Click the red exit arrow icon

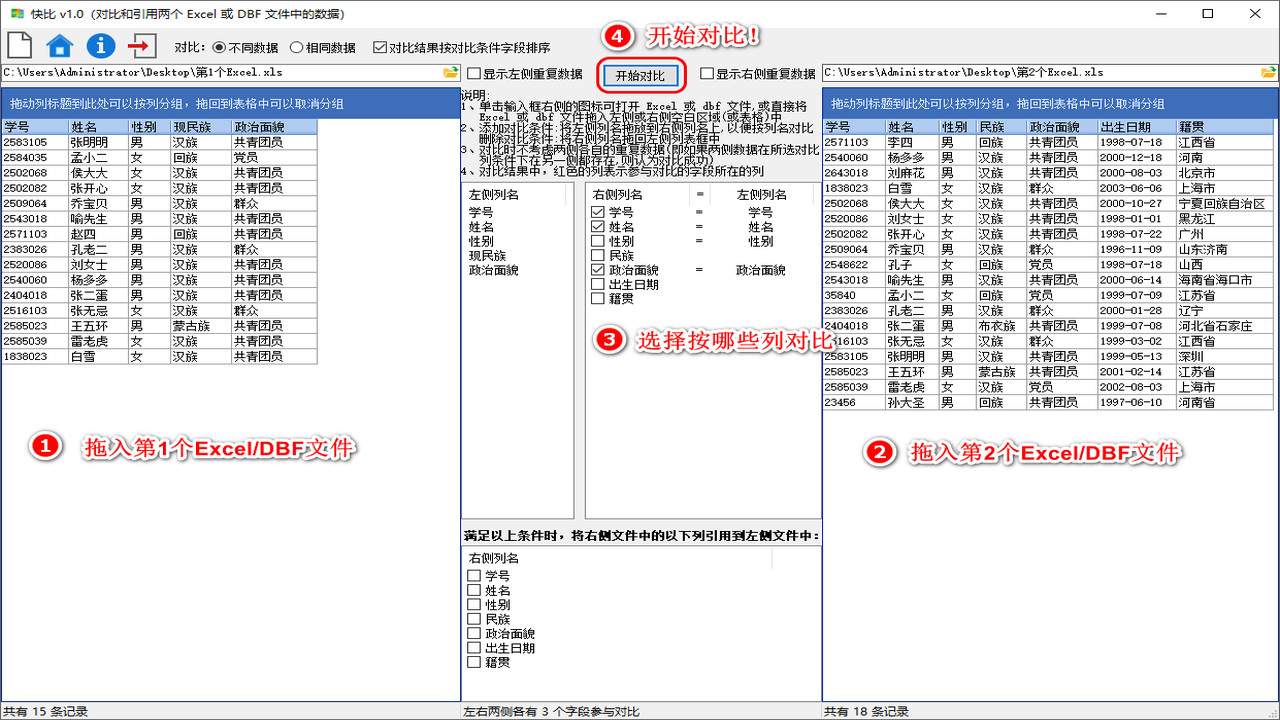[x=142, y=46]
